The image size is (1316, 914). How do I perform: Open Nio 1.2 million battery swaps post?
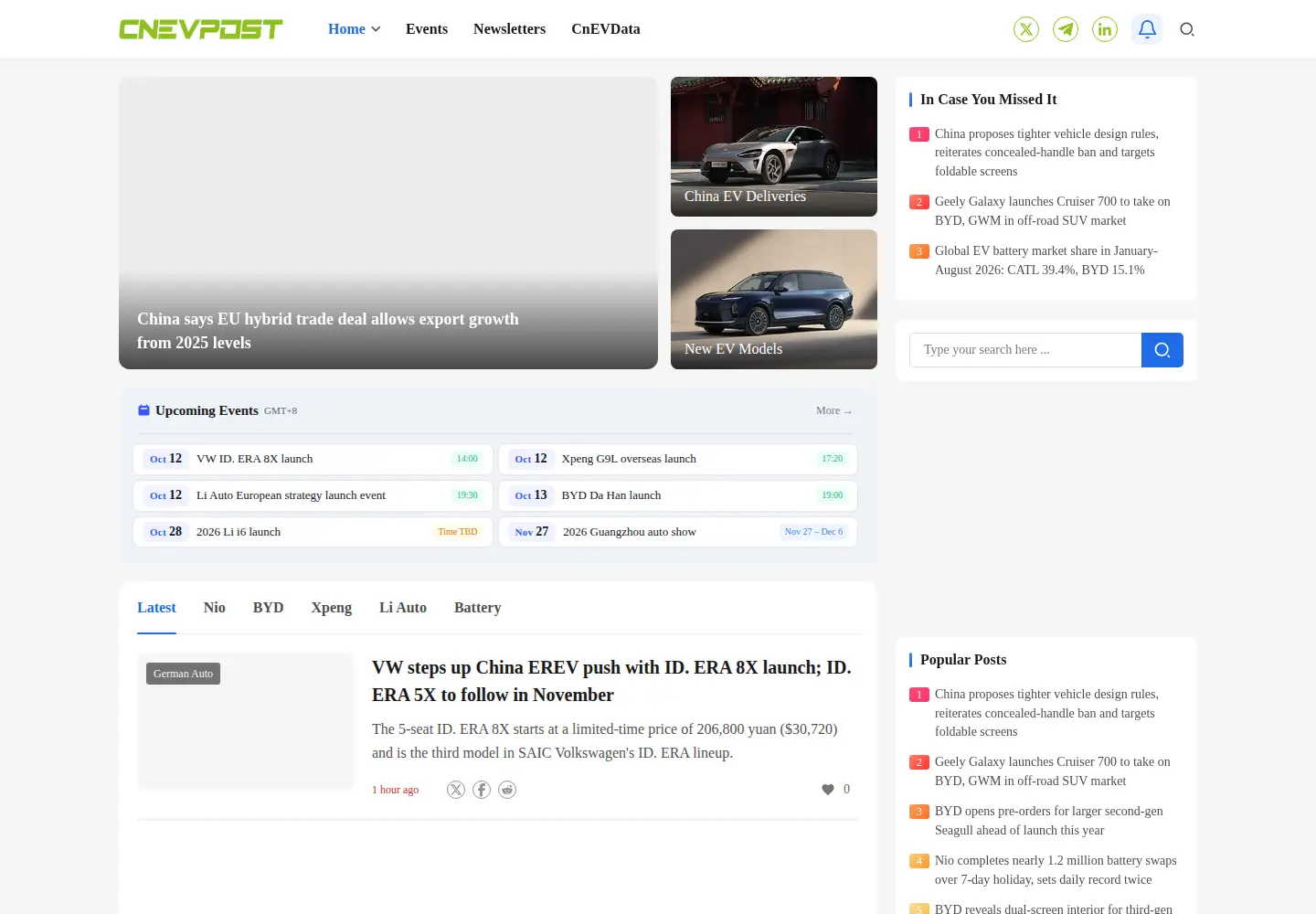coord(1056,870)
